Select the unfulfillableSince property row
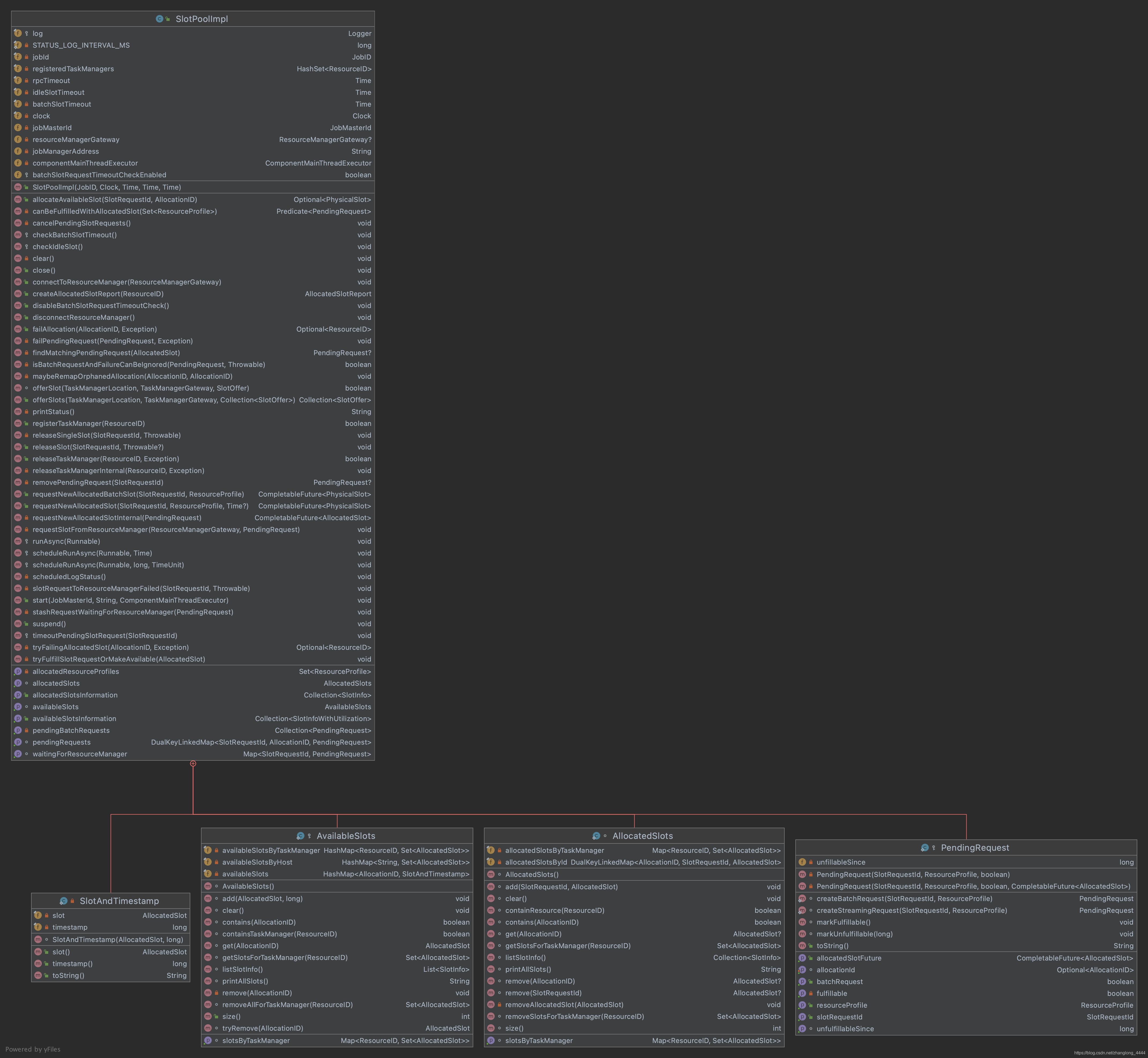This screenshot has height=1058, width=1148. [966, 1029]
